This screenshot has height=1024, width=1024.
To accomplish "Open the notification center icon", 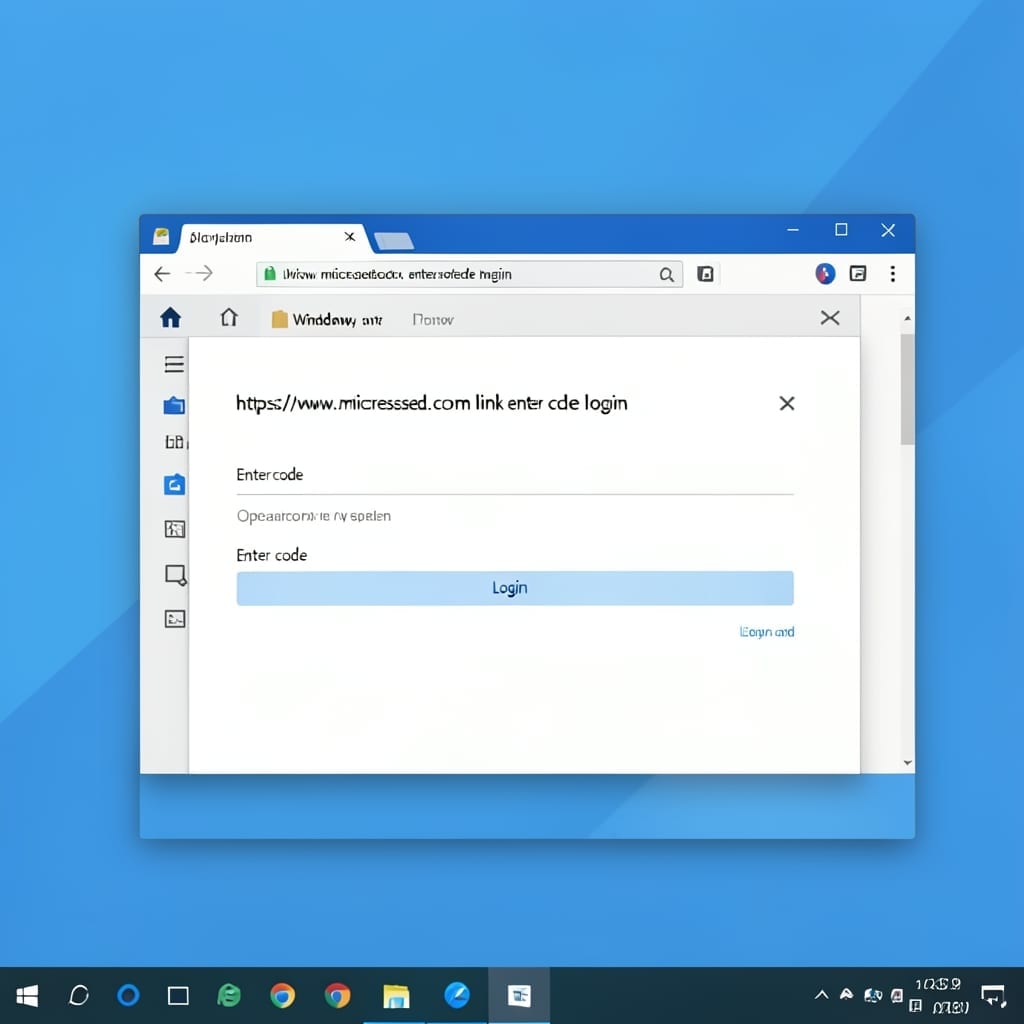I will (993, 997).
